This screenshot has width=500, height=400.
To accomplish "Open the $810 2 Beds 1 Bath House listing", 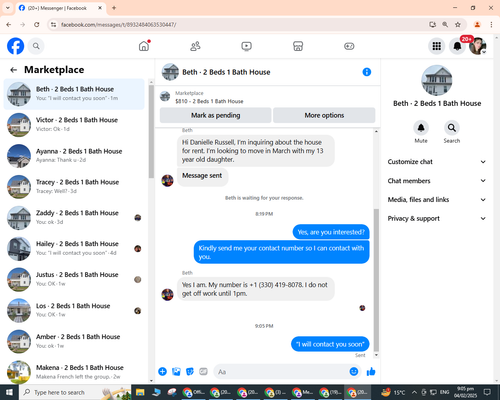I will pyautogui.click(x=209, y=101).
